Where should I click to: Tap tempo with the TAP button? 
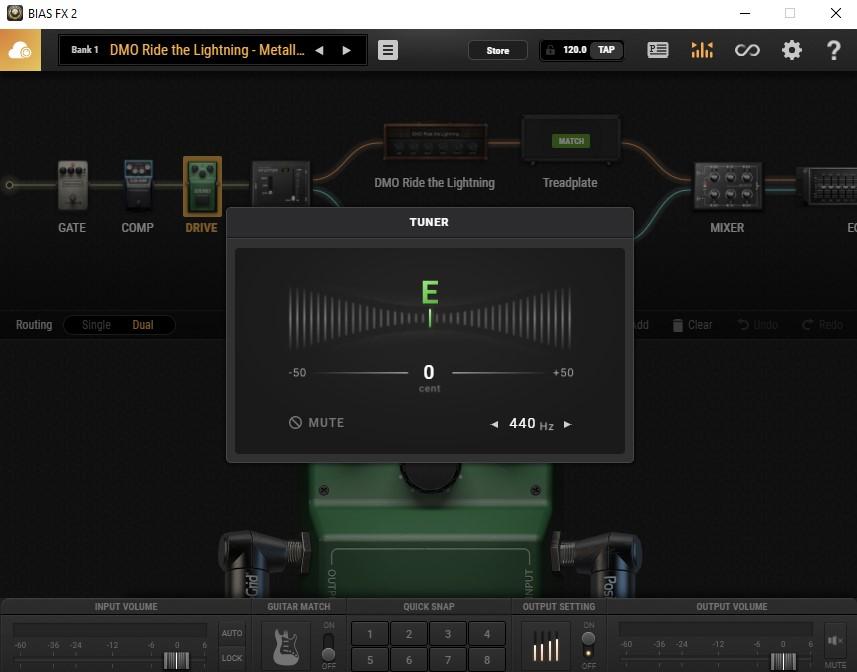pyautogui.click(x=606, y=50)
